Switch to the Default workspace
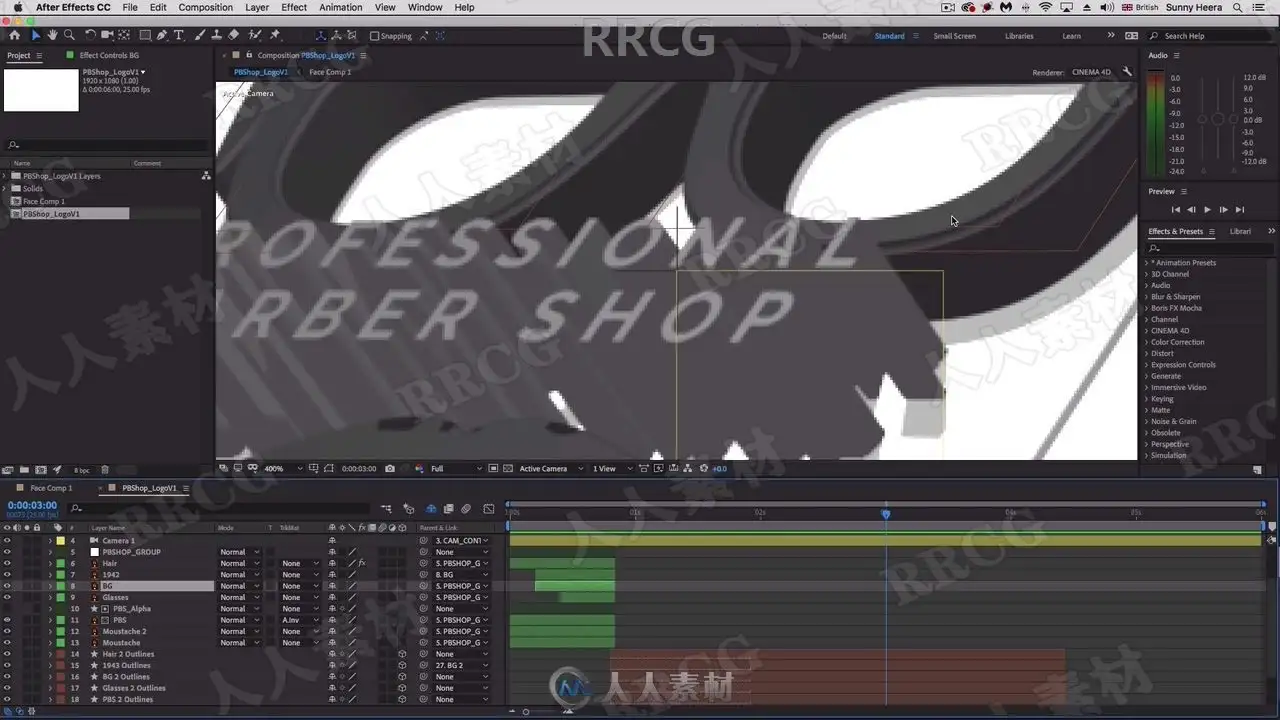1280x720 pixels. (x=834, y=36)
